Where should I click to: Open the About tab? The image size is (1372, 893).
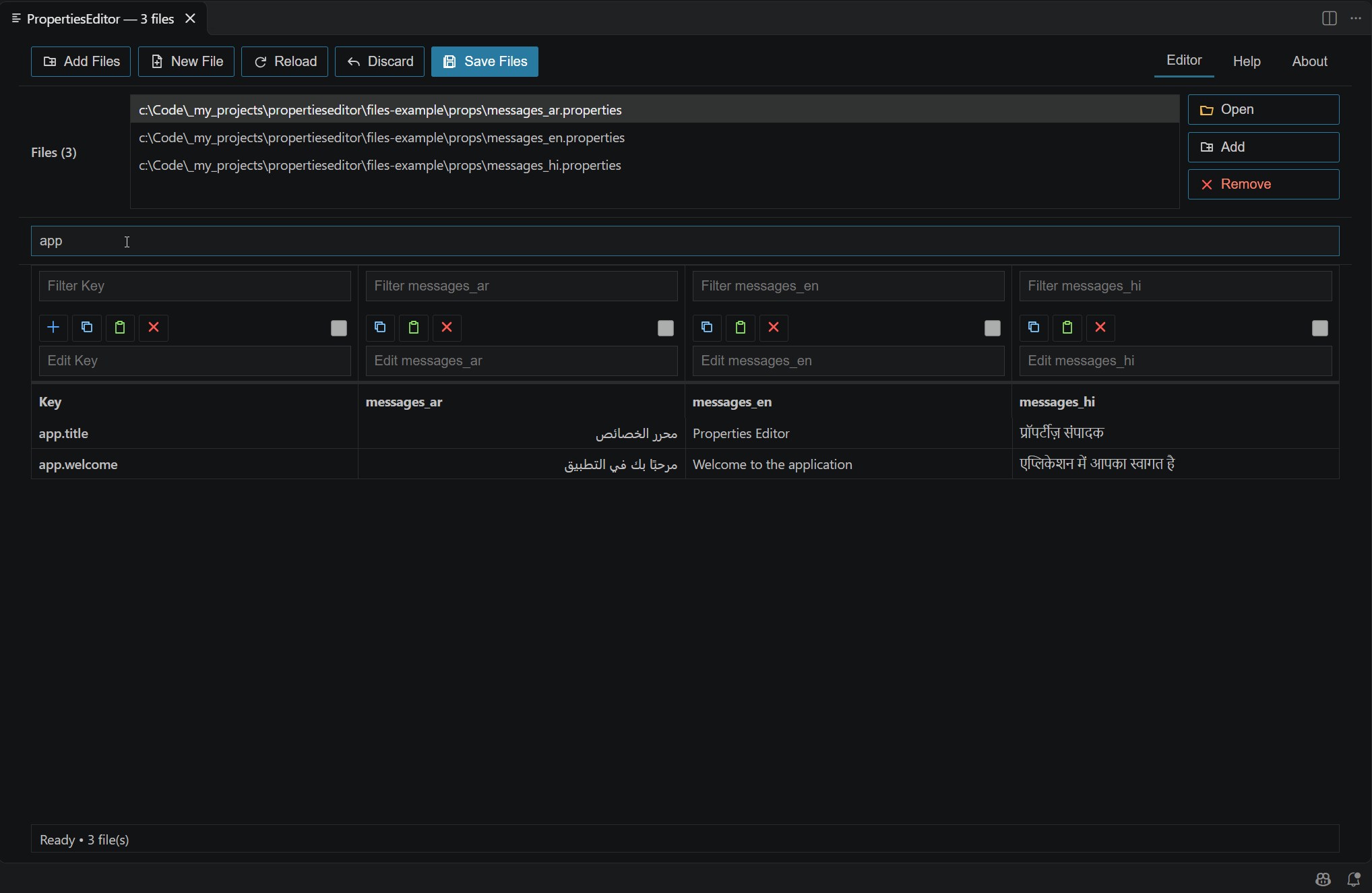[x=1309, y=61]
